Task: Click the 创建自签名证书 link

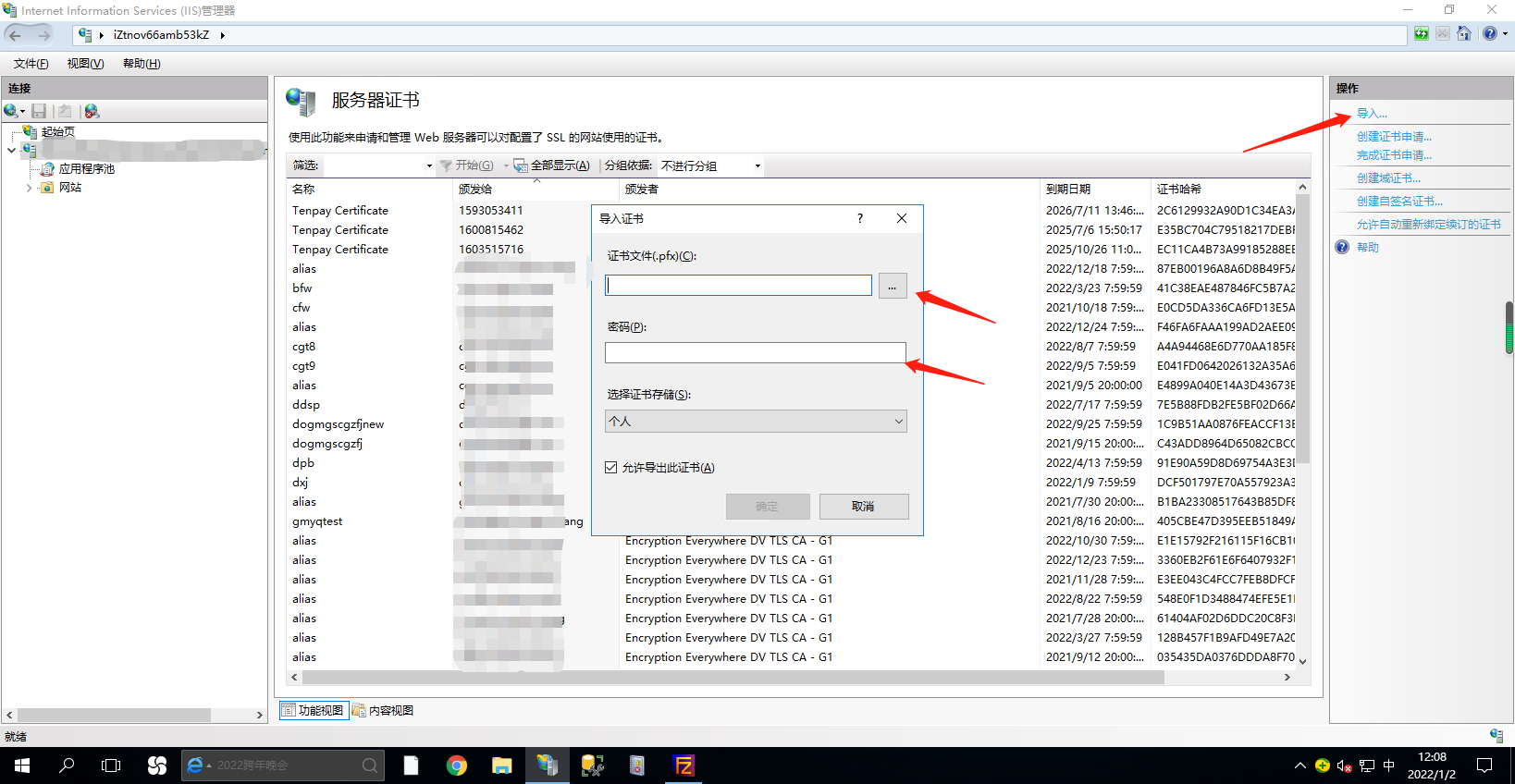Action: click(x=1399, y=202)
